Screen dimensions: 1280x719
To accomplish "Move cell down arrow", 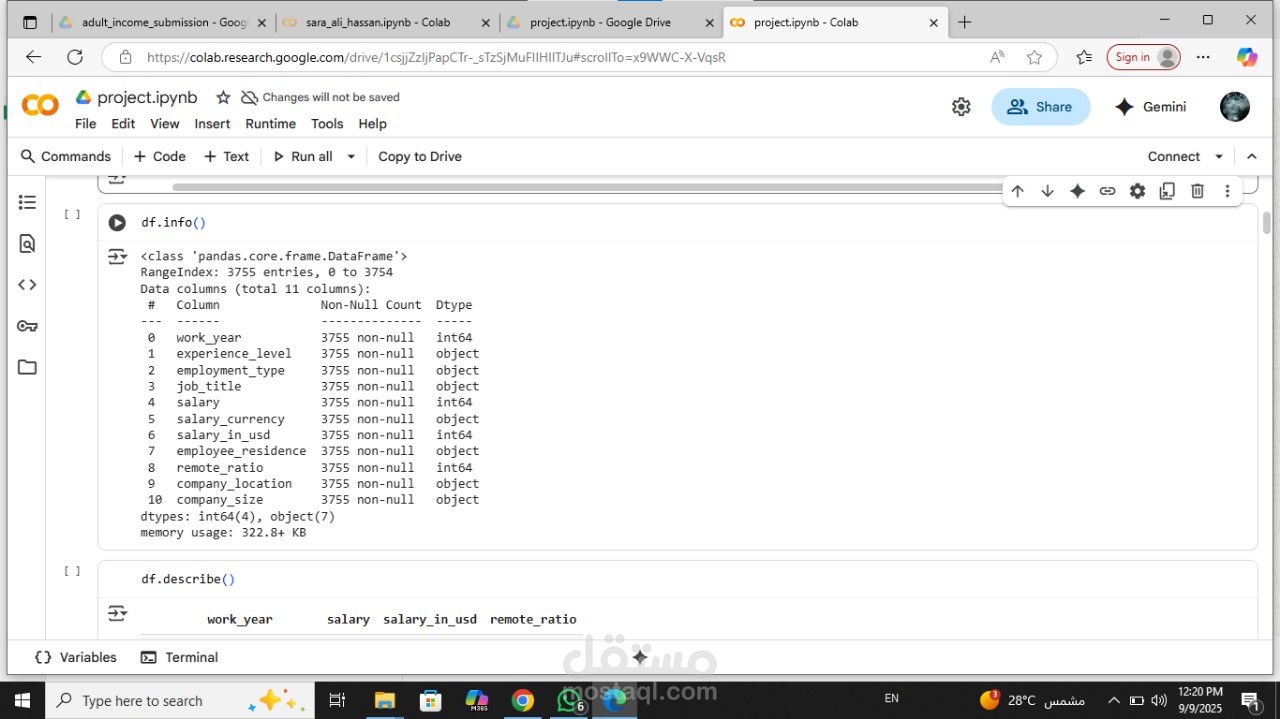I will click(1047, 191).
